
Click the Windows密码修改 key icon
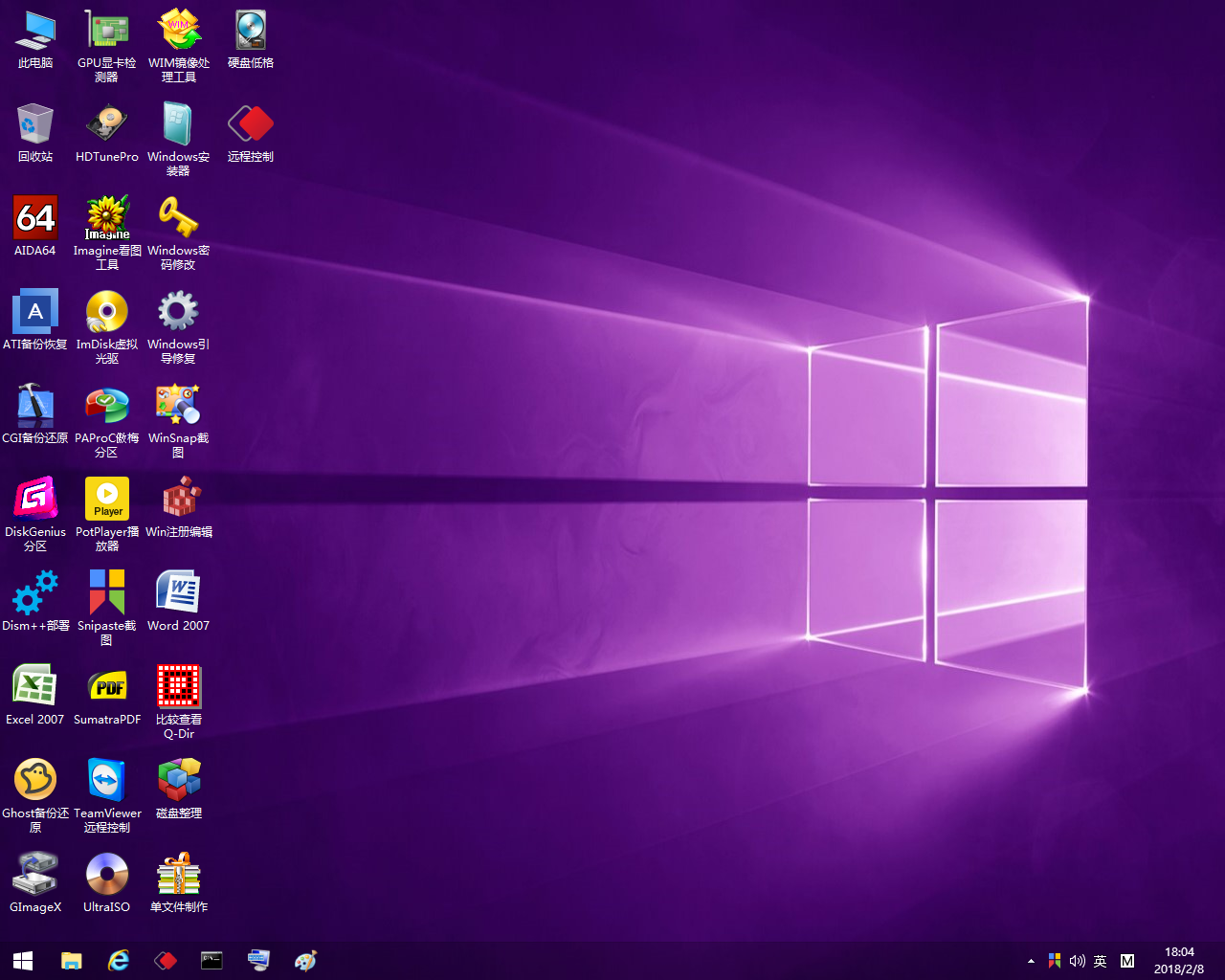click(179, 234)
